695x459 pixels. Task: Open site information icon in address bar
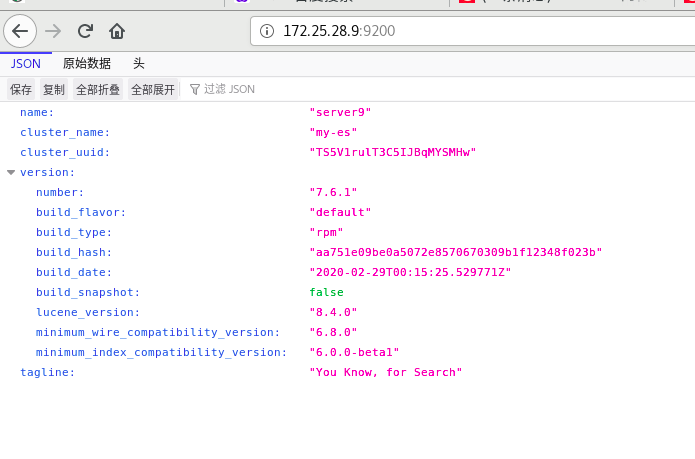(267, 31)
